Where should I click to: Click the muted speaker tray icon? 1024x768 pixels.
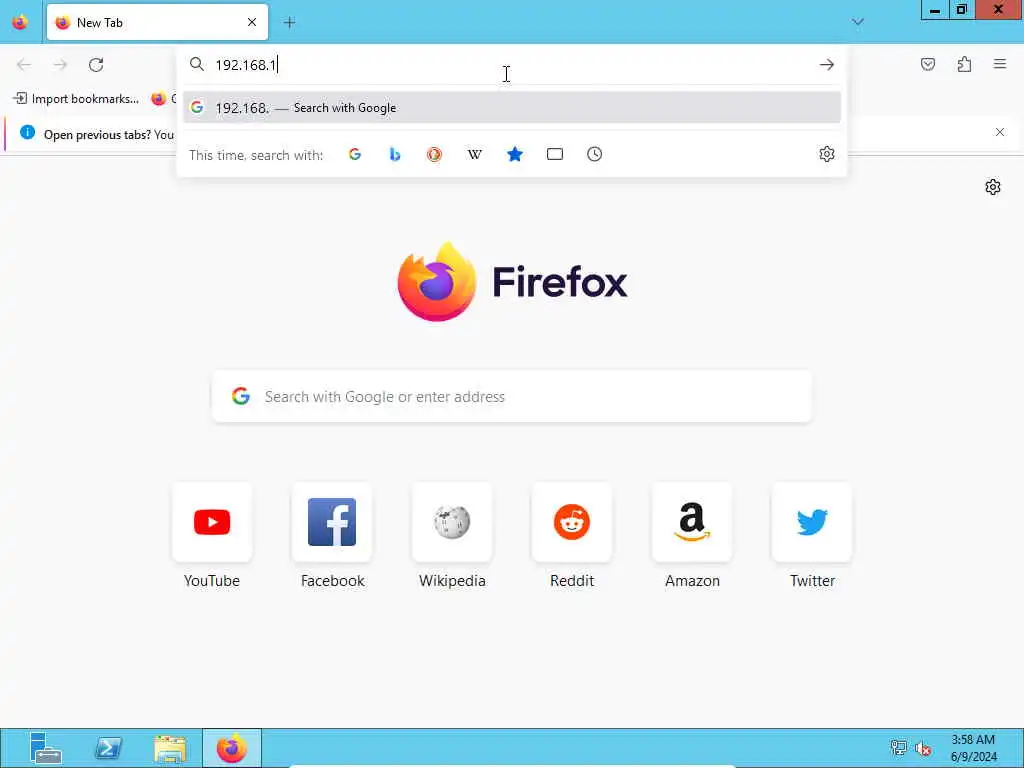point(923,748)
